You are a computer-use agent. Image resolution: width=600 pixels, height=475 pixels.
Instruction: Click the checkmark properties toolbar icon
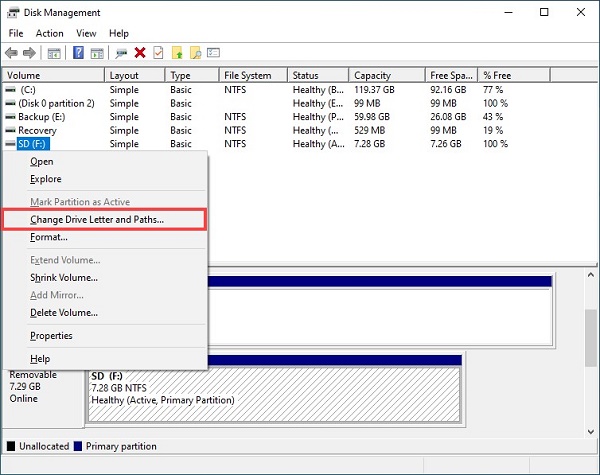[x=158, y=53]
